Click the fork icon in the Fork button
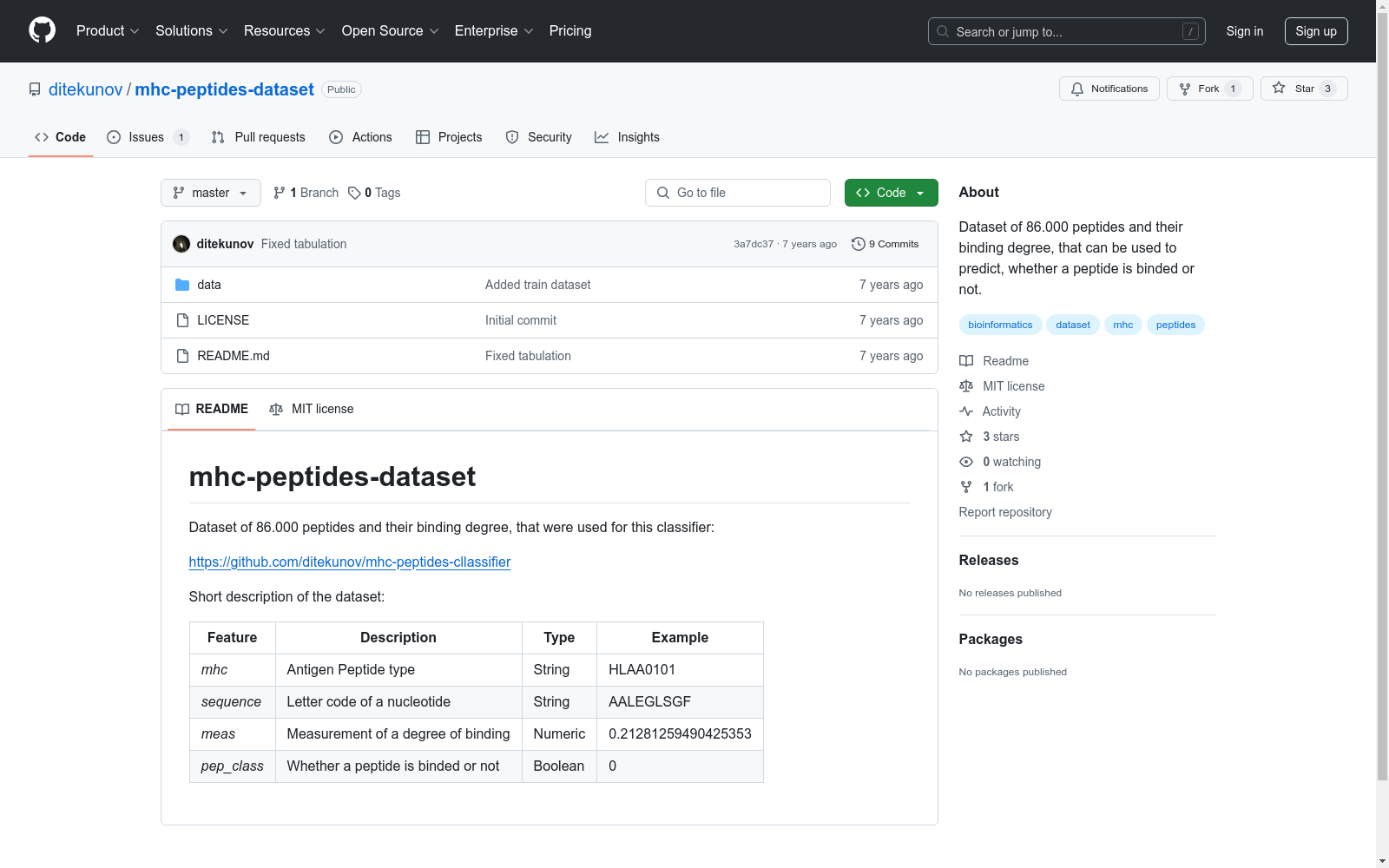Viewport: 1389px width, 868px height. coord(1185,89)
